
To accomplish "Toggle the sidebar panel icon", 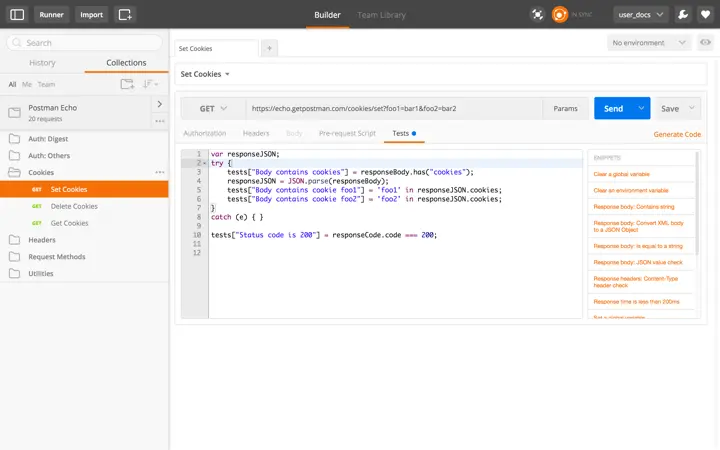I will coord(17,15).
